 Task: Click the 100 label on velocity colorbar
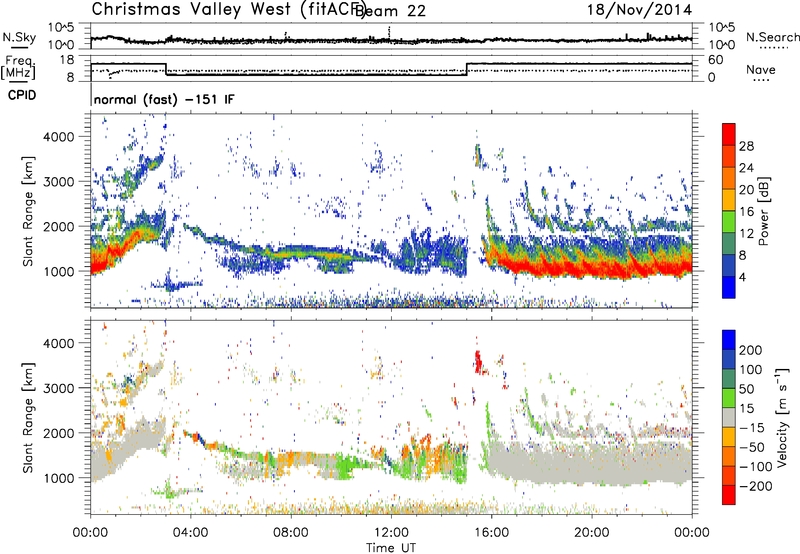(x=751, y=369)
